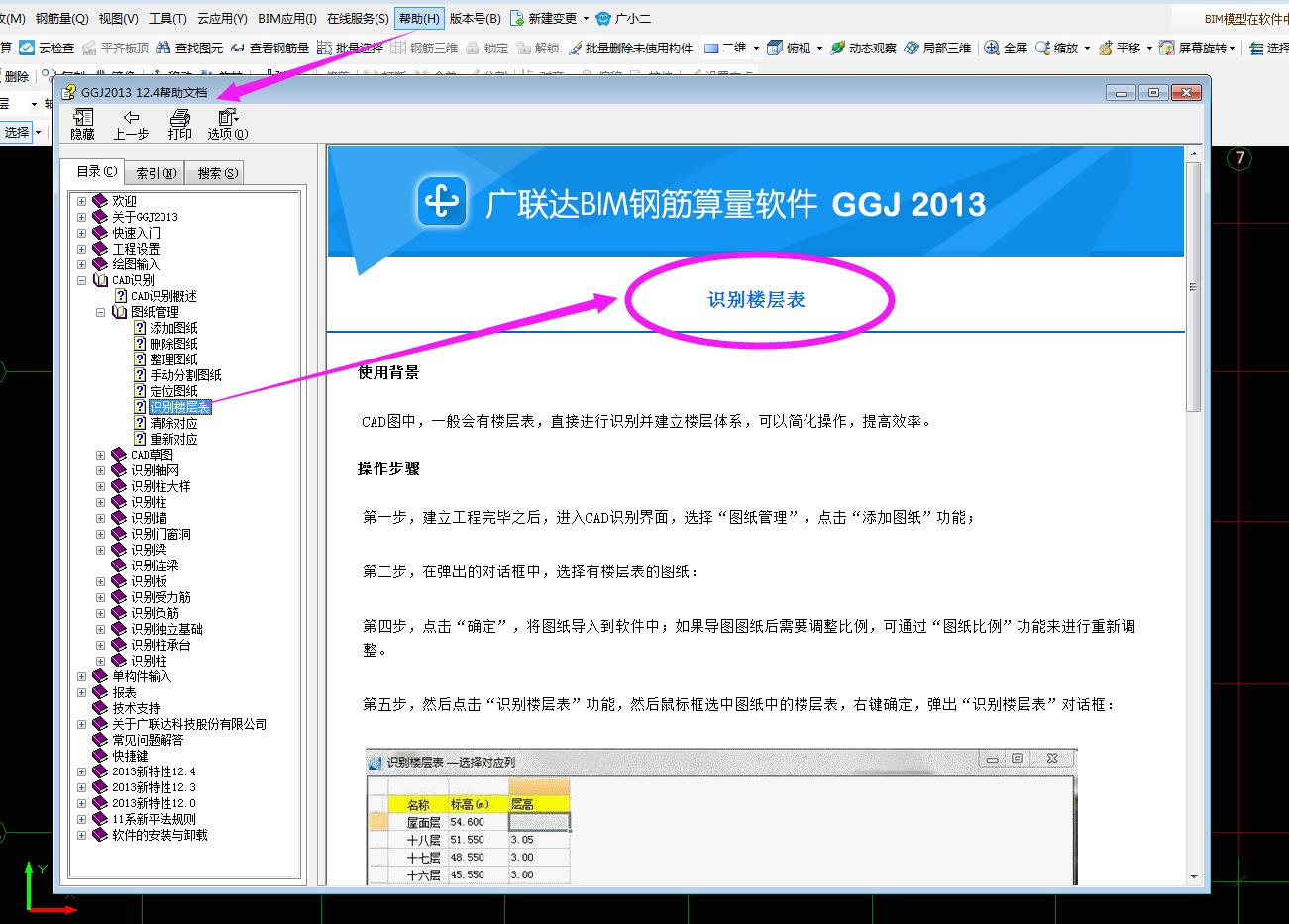1289x924 pixels.
Task: Switch to the 索引(N) tab
Action: pos(157,173)
